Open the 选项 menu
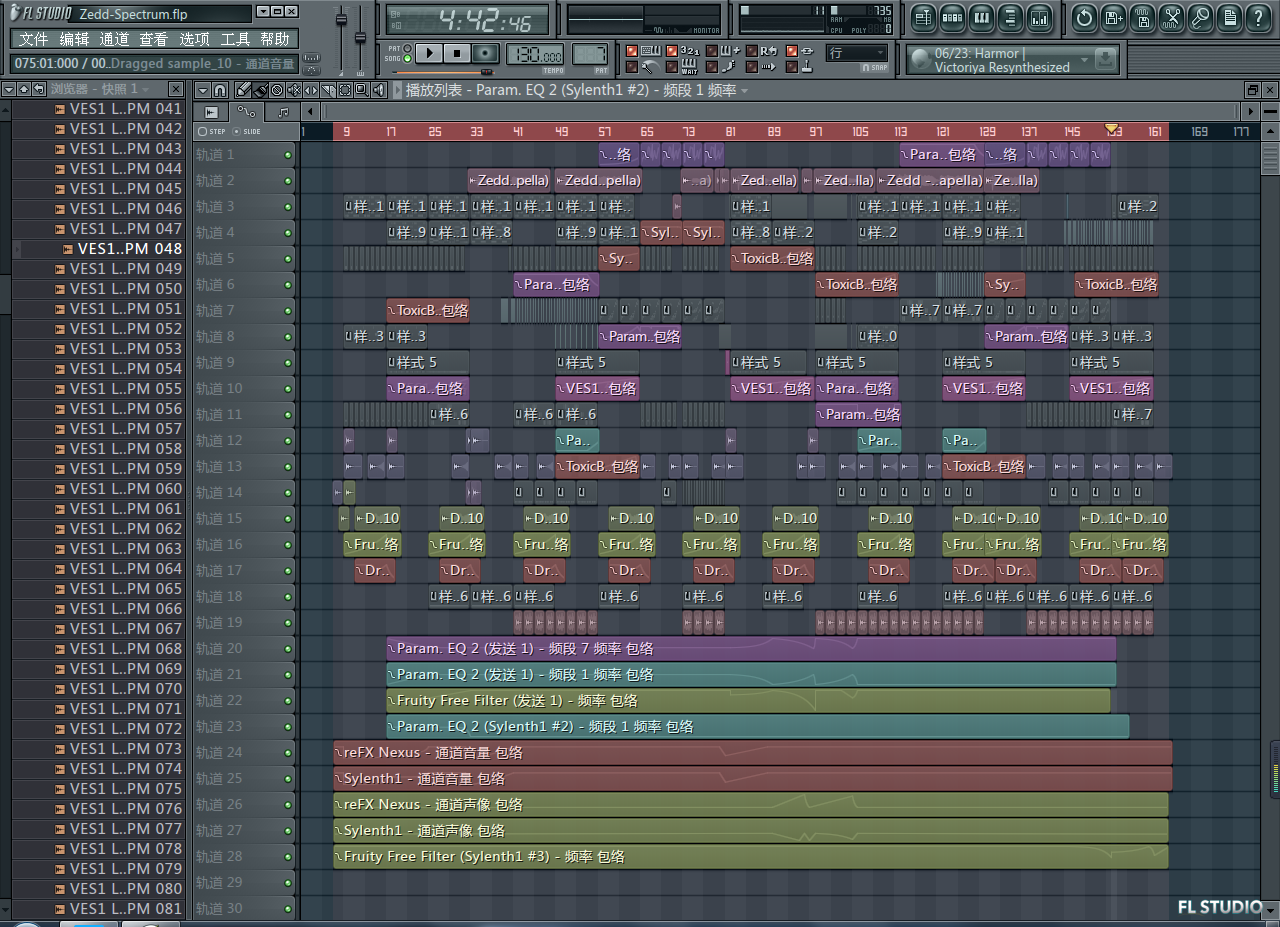 pyautogui.click(x=194, y=39)
